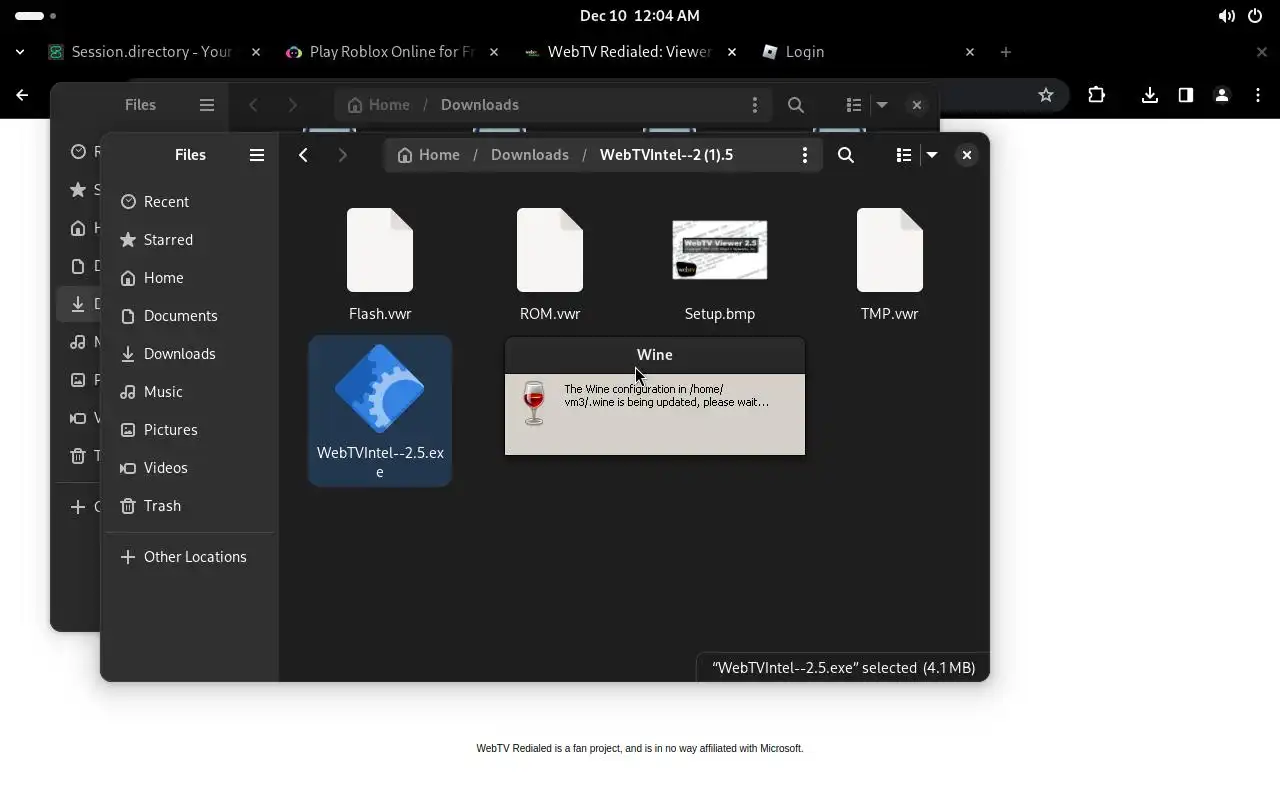Click Home breadcrumb in back Files window
The image size is (1280, 800).
378,105
